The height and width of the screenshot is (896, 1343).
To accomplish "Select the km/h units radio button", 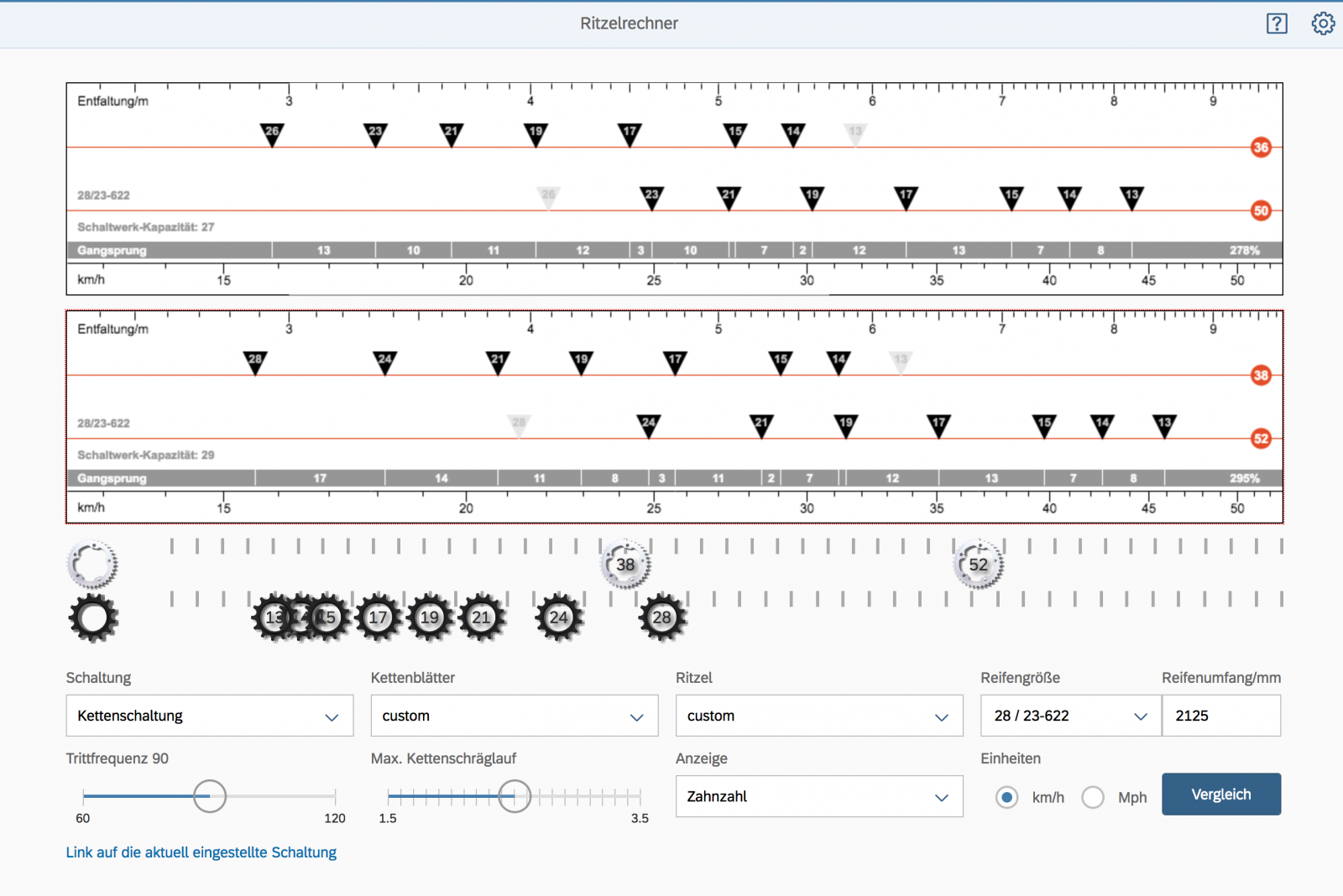I will pos(1006,797).
